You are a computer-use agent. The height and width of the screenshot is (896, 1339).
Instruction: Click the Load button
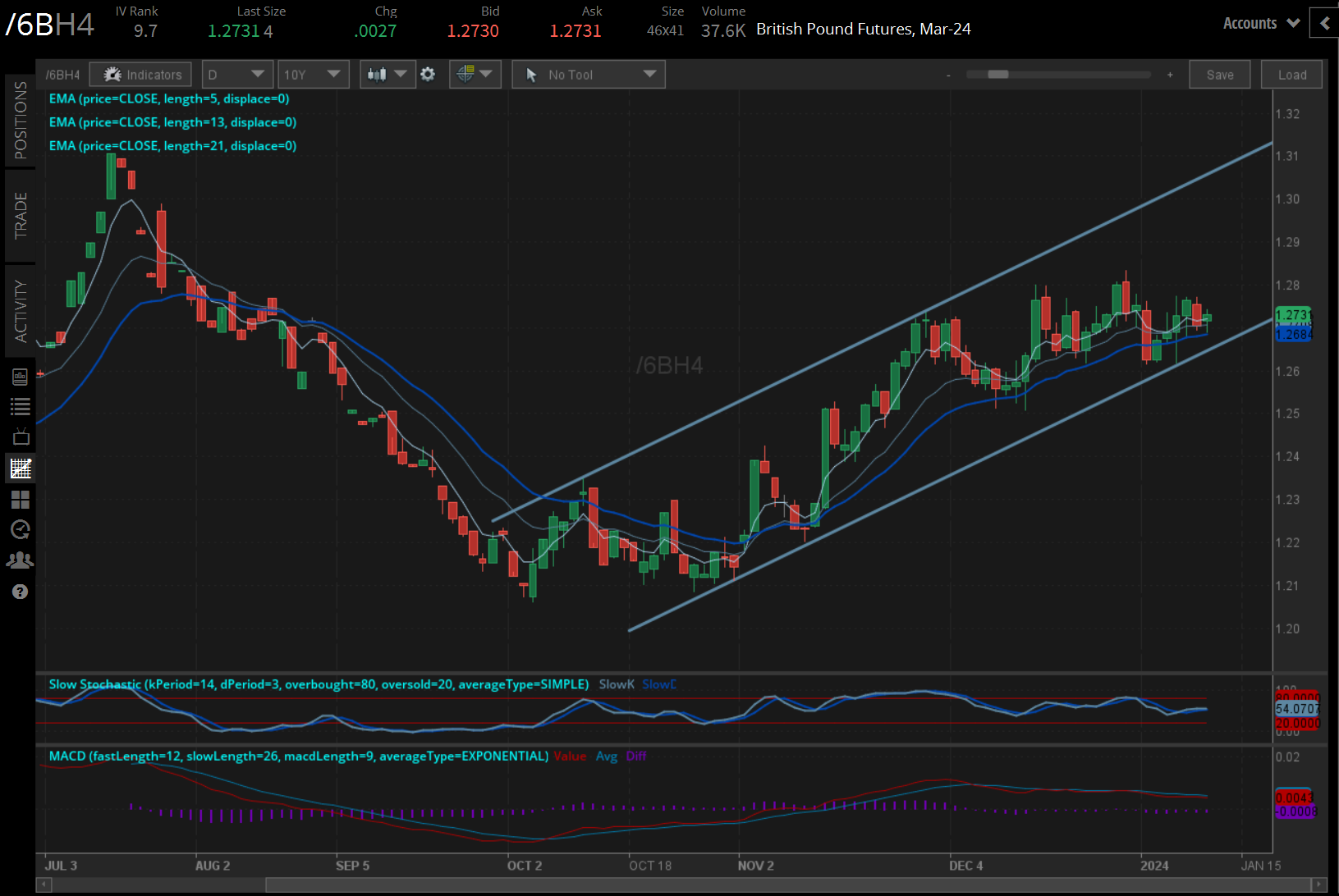coord(1291,75)
